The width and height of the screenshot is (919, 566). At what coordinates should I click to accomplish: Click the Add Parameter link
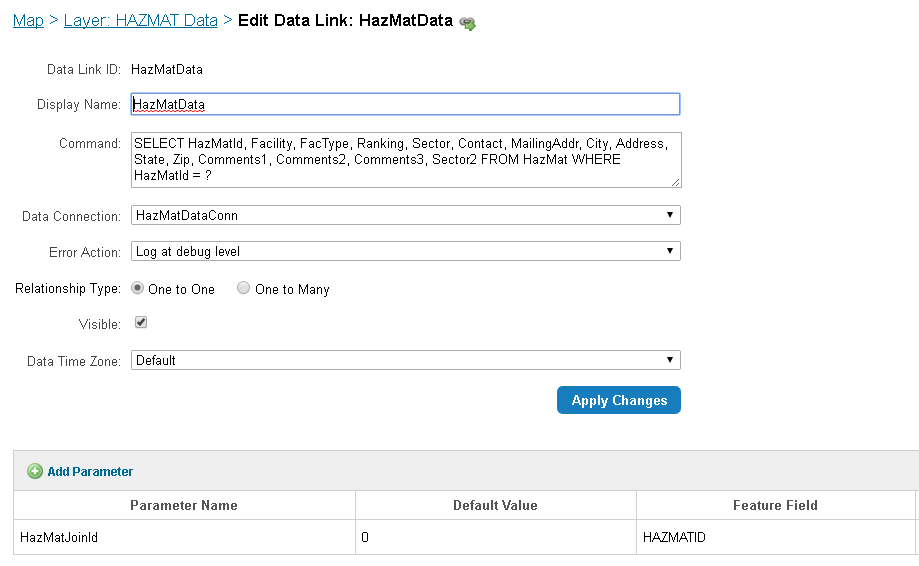pyautogui.click(x=90, y=472)
